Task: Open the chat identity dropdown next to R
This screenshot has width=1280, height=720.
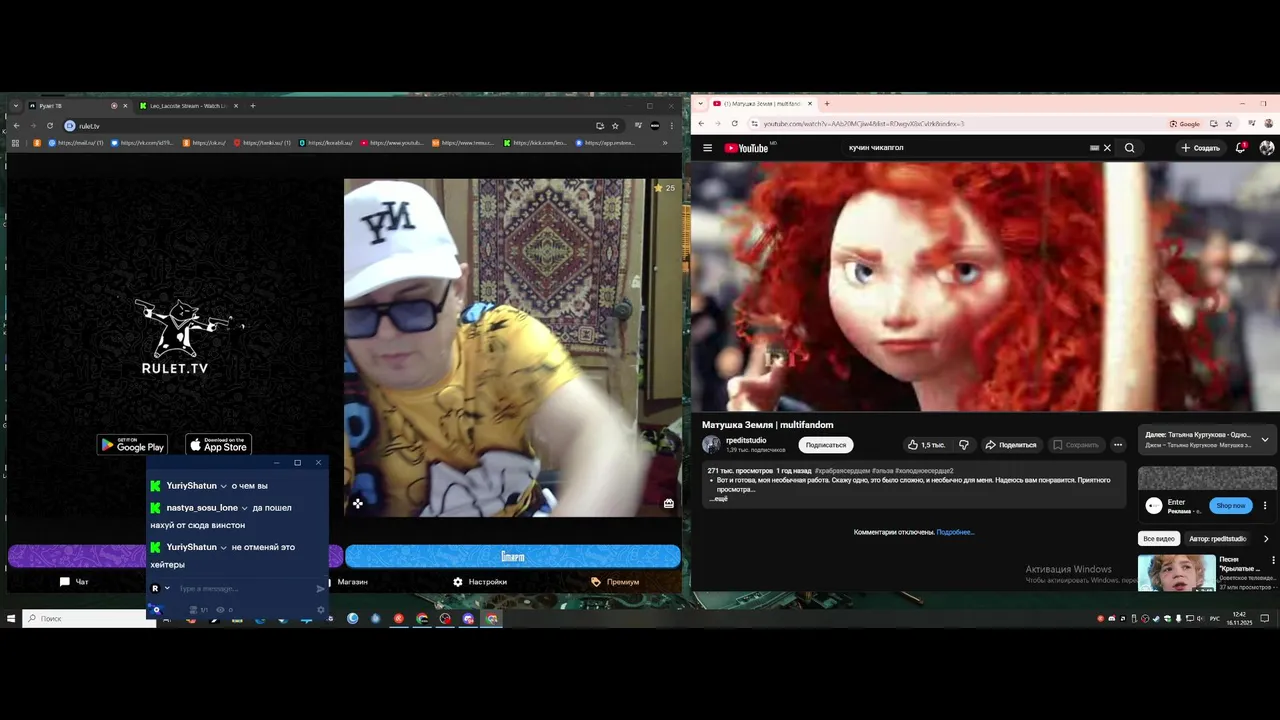Action: tap(167, 589)
